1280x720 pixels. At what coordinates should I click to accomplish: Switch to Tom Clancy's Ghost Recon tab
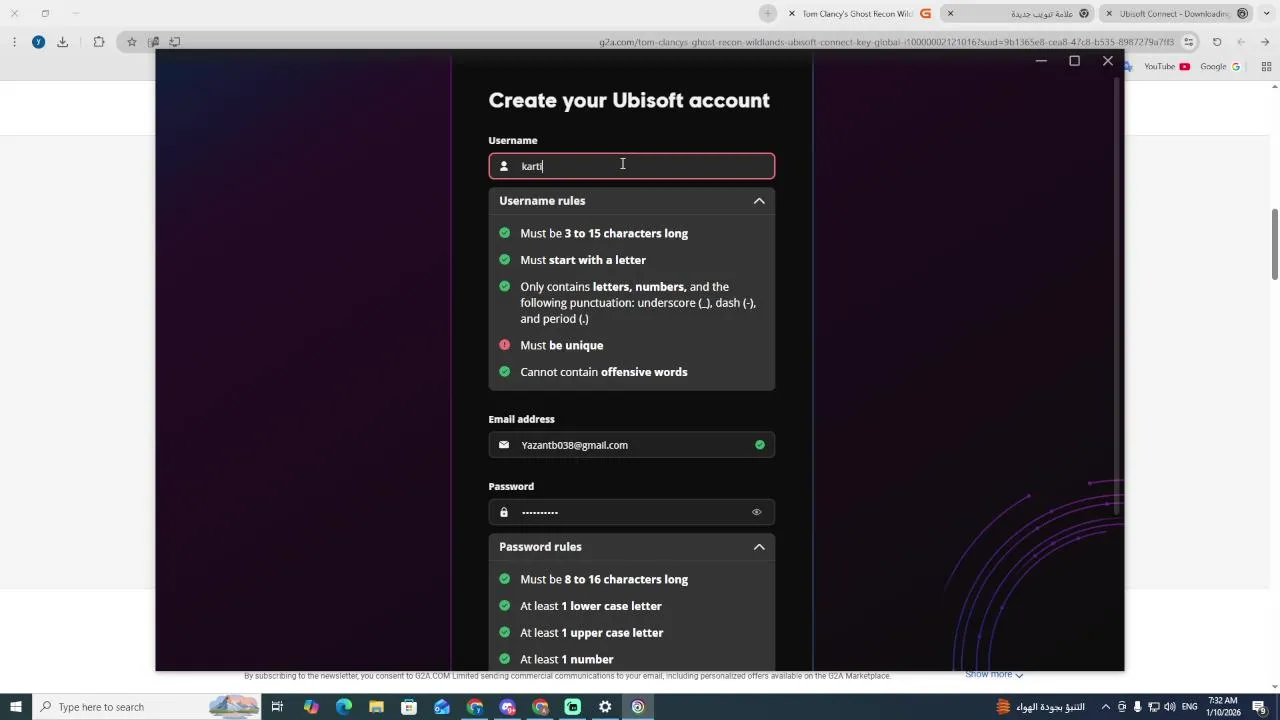[x=859, y=14]
